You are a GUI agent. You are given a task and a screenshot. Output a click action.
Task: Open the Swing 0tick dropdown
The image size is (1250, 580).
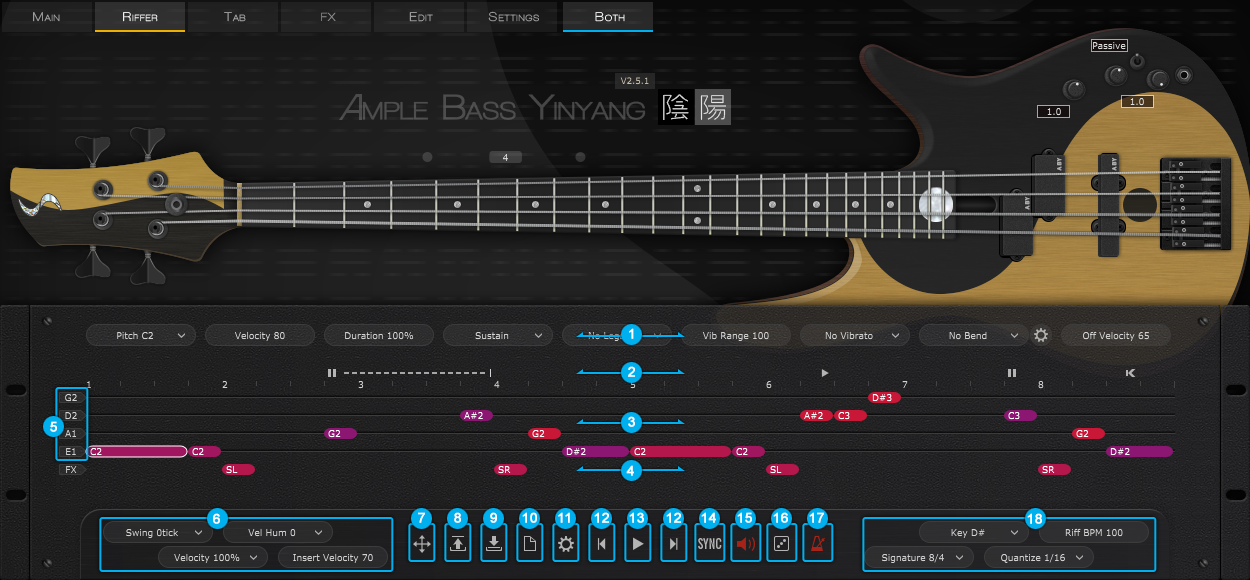pos(158,533)
